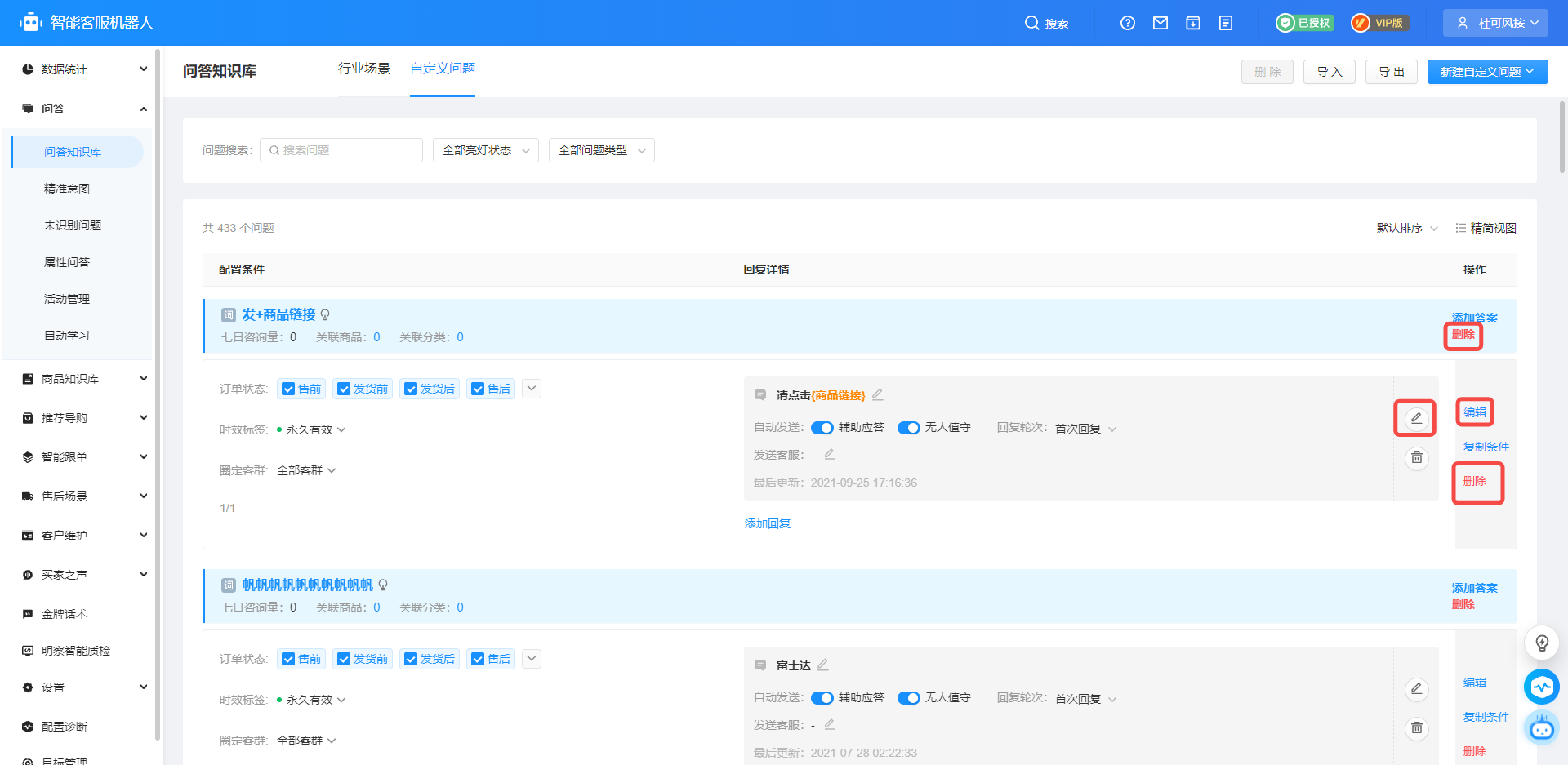Image resolution: width=1568 pixels, height=765 pixels.
Task: Uncheck 售后 in first question's order status
Action: click(x=478, y=389)
